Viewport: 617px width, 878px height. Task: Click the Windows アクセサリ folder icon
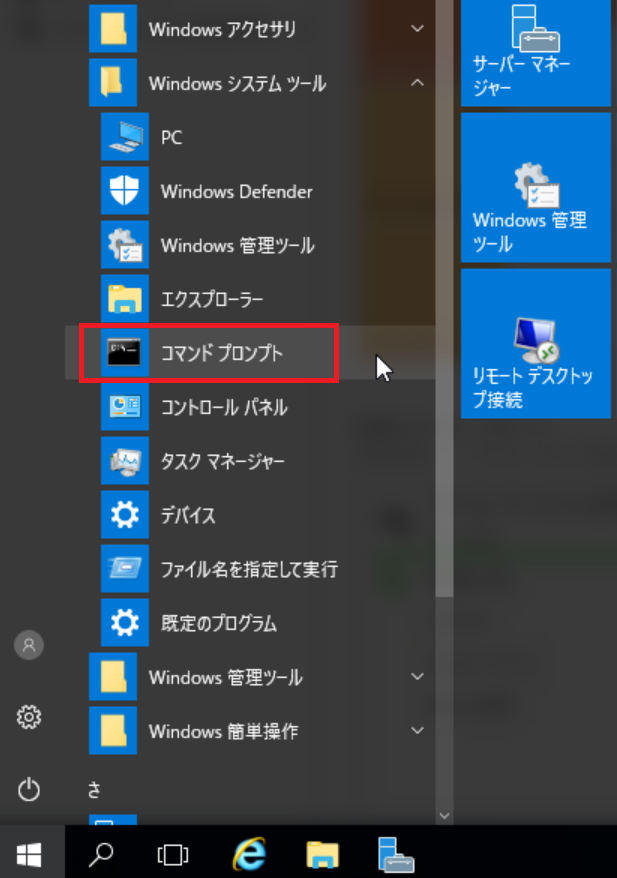click(x=113, y=29)
